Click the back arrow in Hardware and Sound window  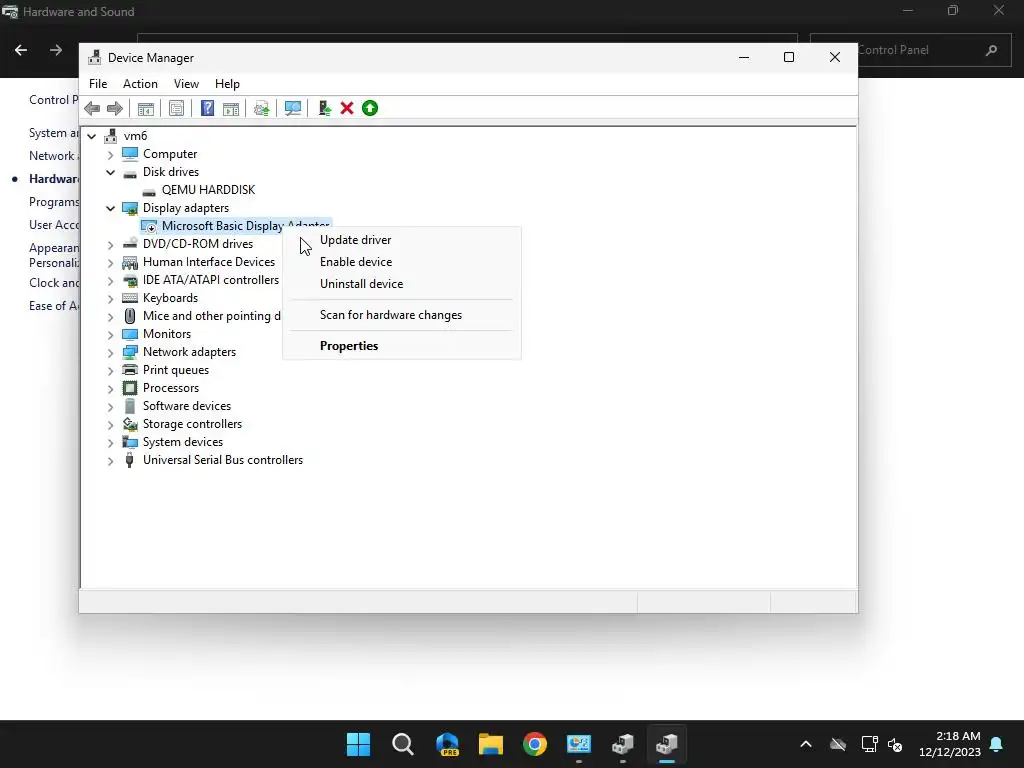(x=21, y=50)
